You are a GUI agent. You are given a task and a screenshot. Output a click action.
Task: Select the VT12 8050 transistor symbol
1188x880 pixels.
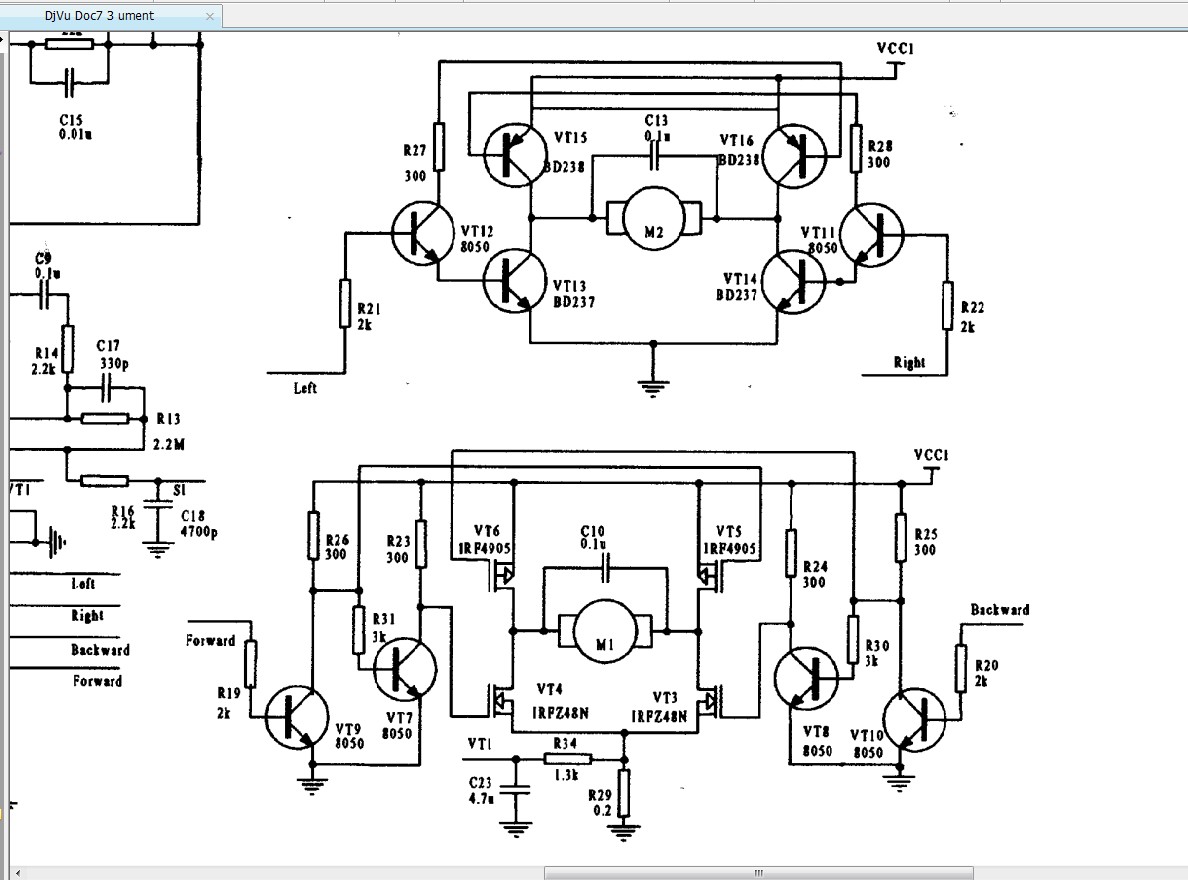click(421, 234)
